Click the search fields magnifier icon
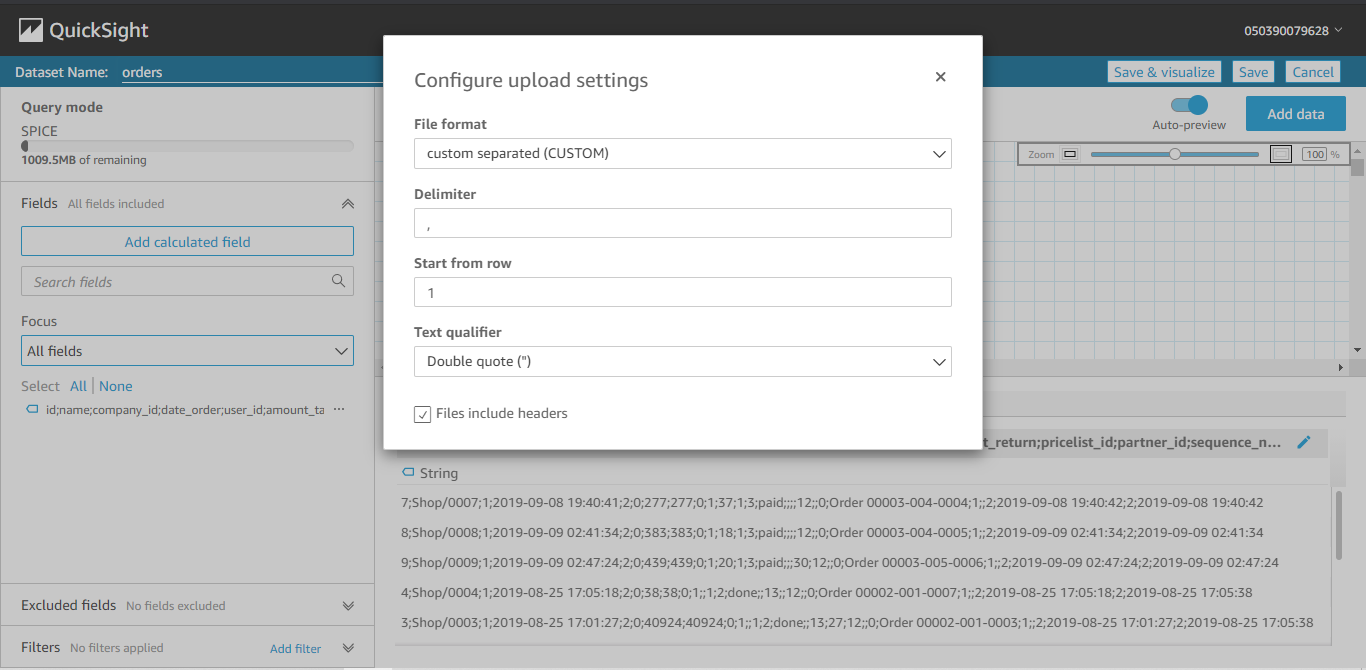The height and width of the screenshot is (670, 1366). click(340, 281)
